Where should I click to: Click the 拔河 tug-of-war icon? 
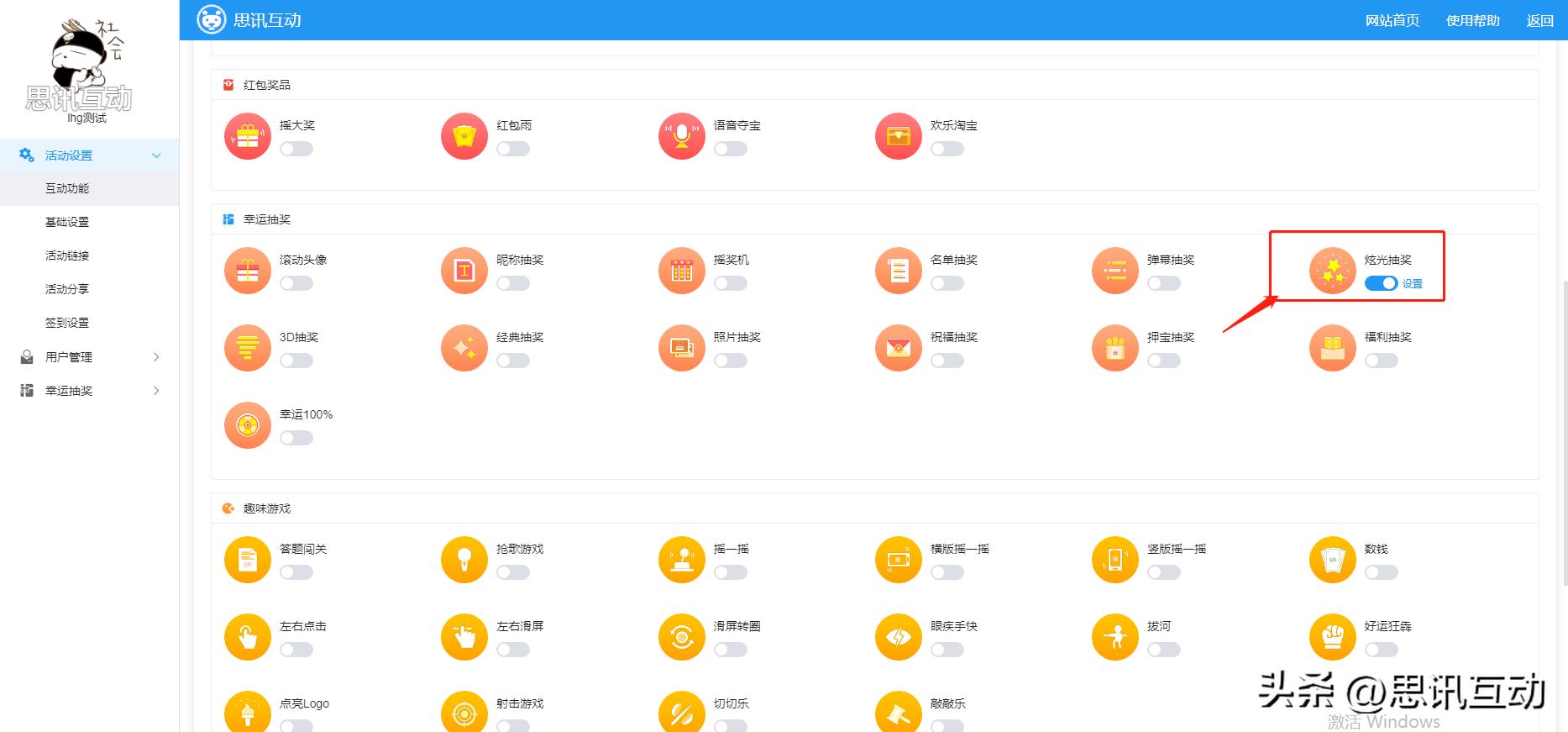pos(1115,637)
